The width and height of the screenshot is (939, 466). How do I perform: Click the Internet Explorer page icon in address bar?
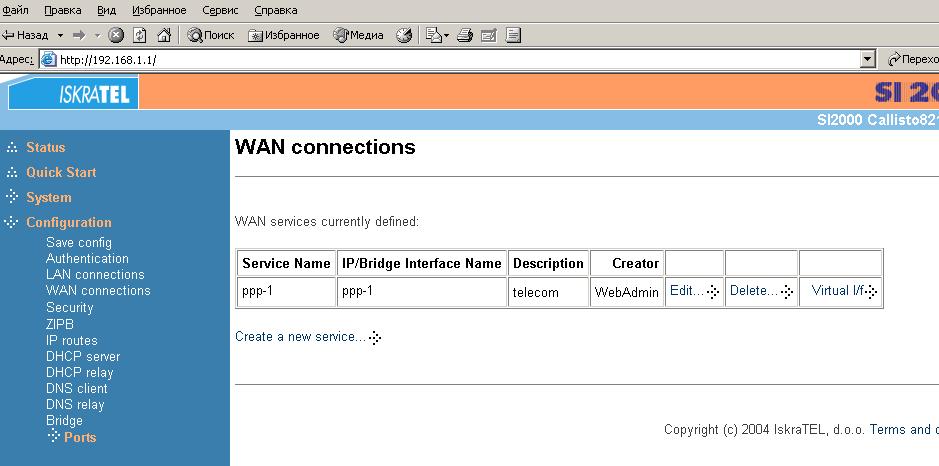(x=49, y=59)
